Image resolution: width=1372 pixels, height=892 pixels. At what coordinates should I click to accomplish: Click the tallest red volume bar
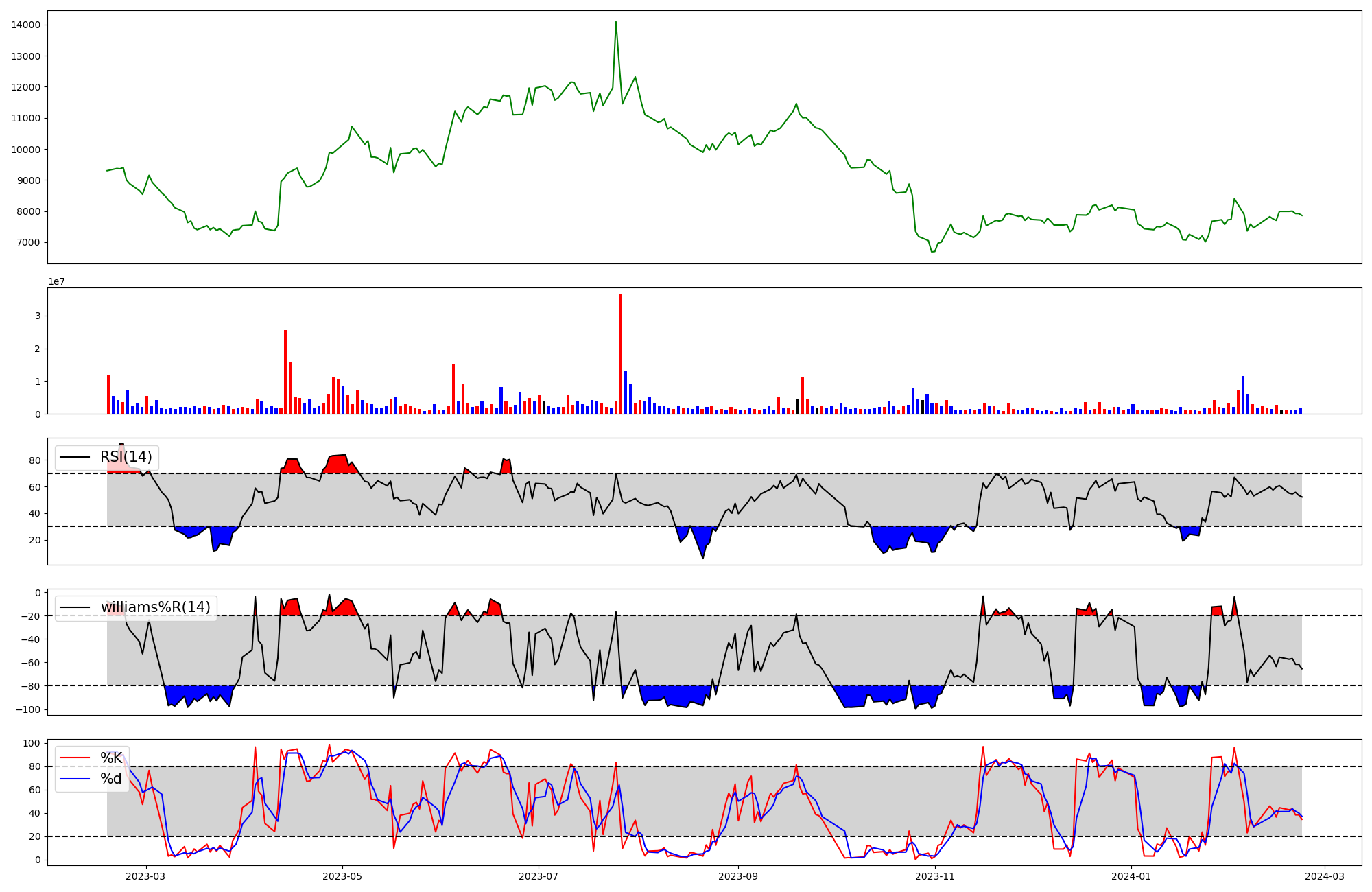[621, 353]
